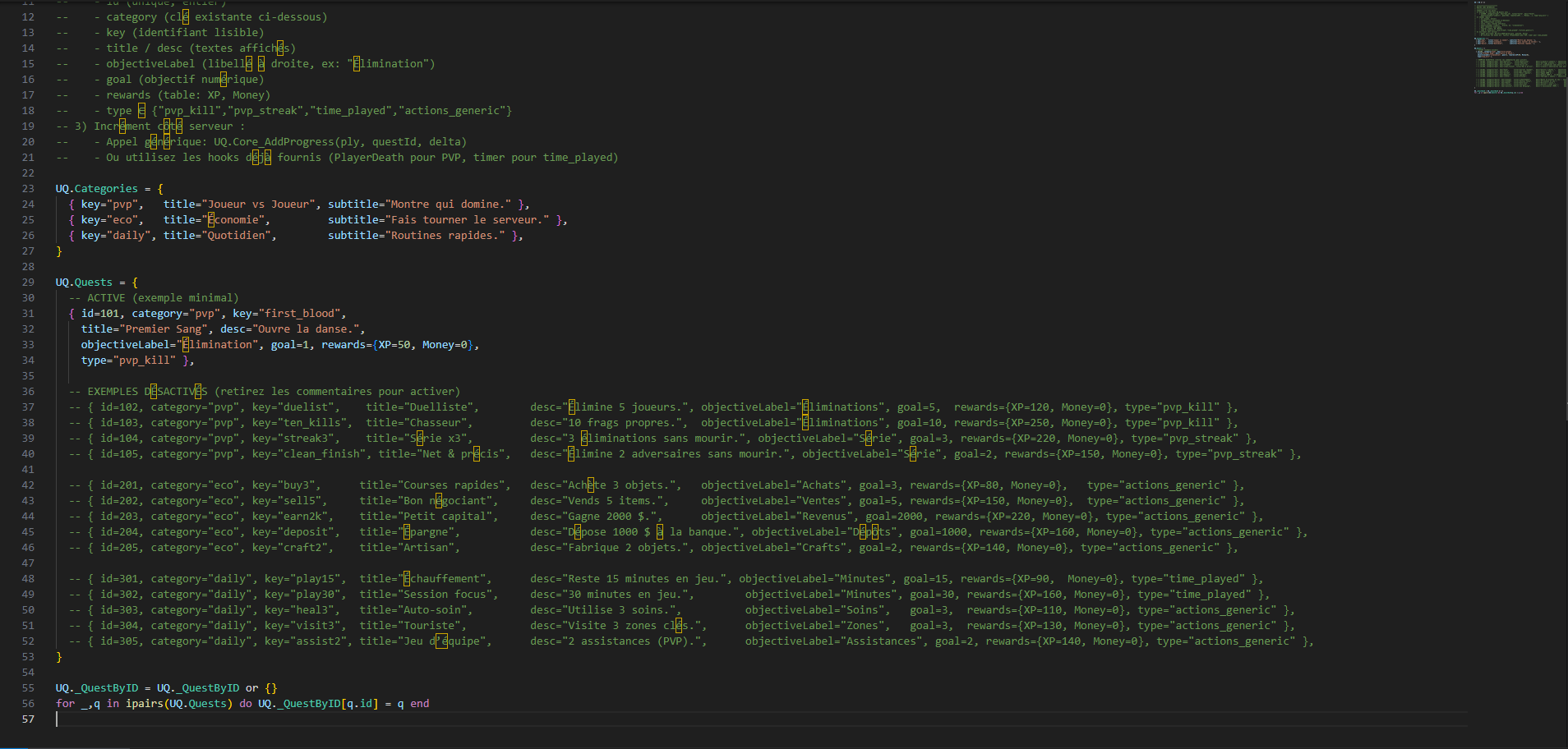The image size is (1568, 749).
Task: Click 'EXEMPLES' comment header on line 36
Action: [x=113, y=392]
